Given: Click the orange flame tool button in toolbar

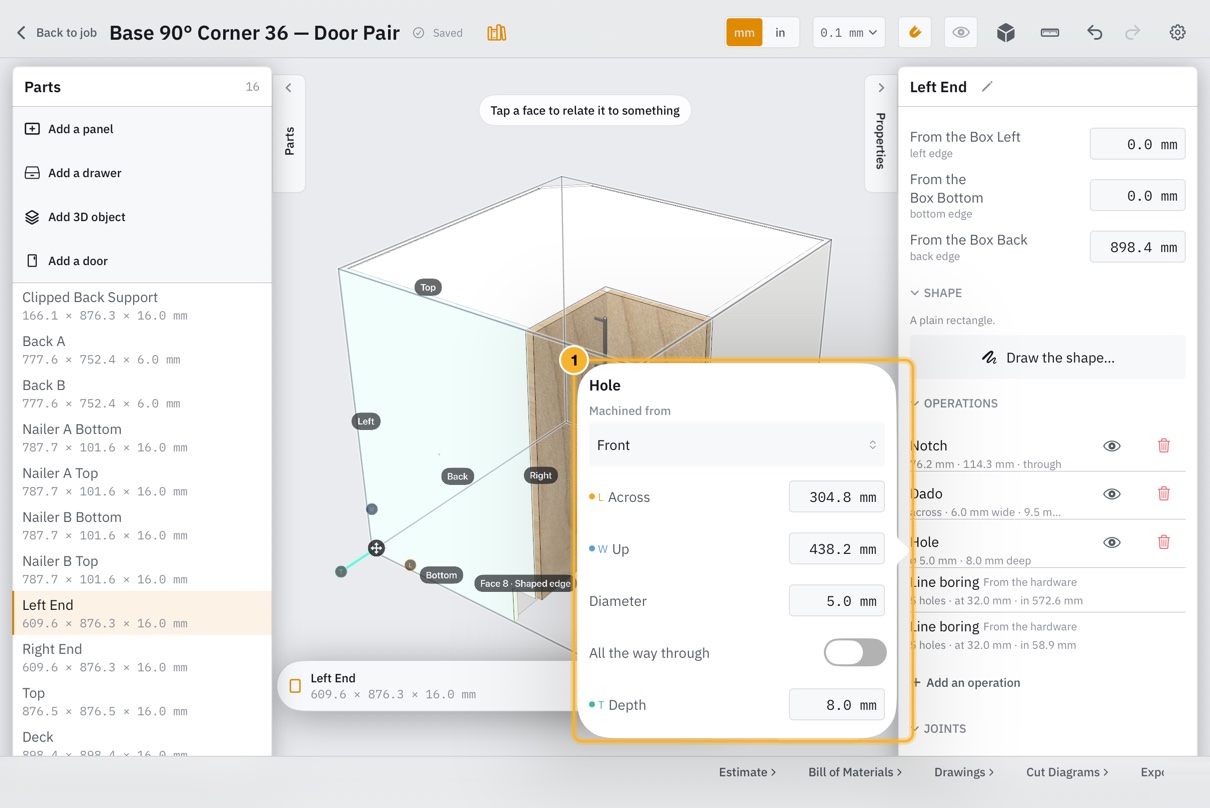Looking at the screenshot, I should pyautogui.click(x=915, y=33).
